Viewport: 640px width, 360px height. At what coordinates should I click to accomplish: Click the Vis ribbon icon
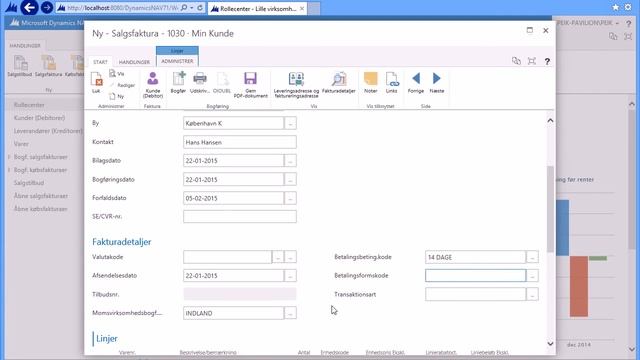[x=116, y=74]
